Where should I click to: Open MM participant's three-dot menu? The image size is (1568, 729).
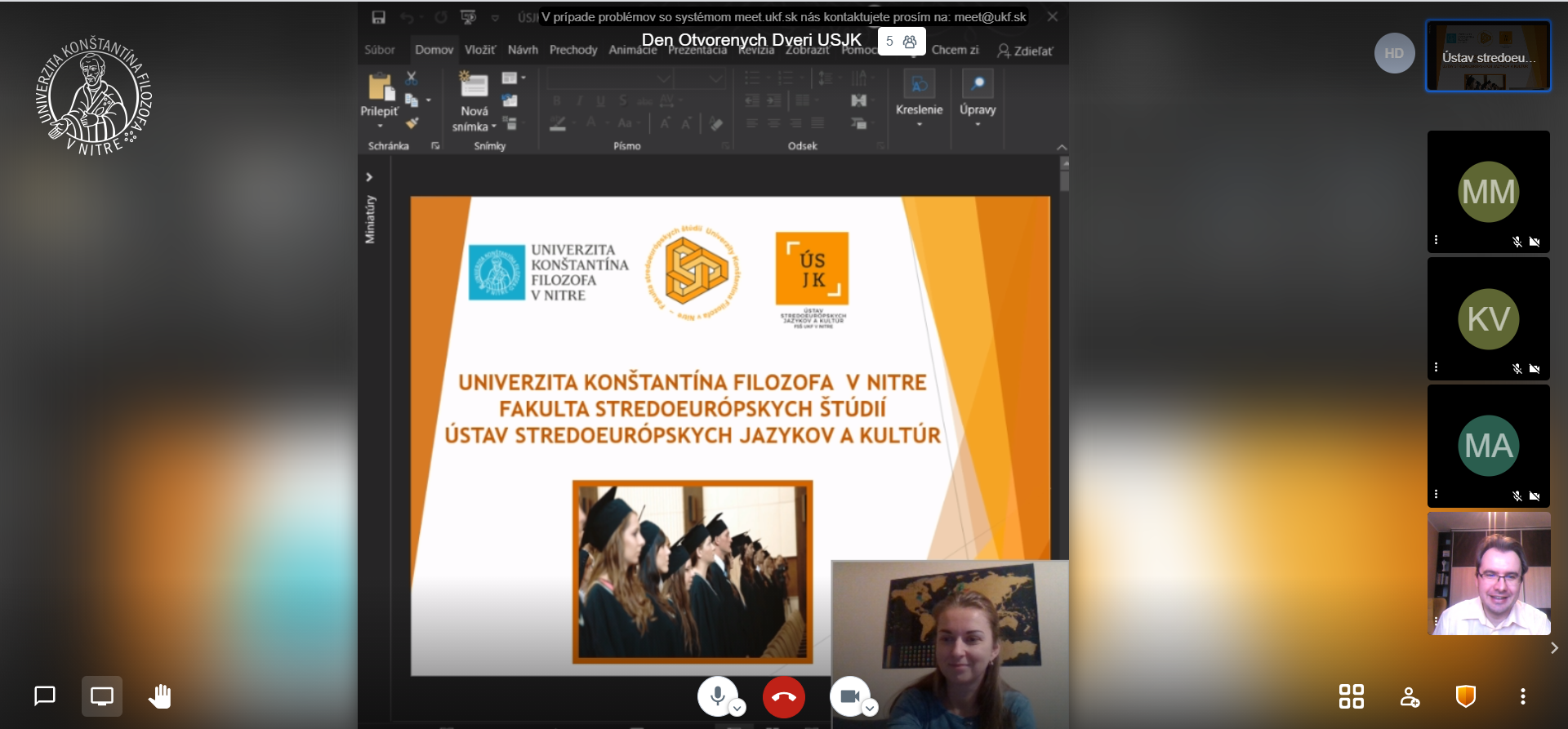1437,240
